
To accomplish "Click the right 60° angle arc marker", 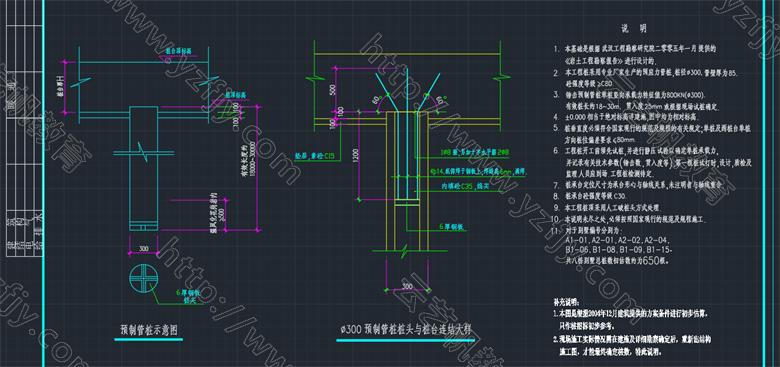I will [434, 102].
